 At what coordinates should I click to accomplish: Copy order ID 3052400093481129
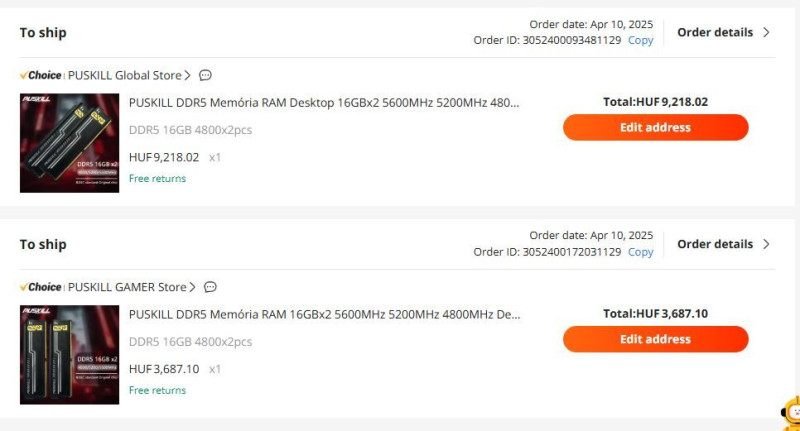pyautogui.click(x=640, y=40)
